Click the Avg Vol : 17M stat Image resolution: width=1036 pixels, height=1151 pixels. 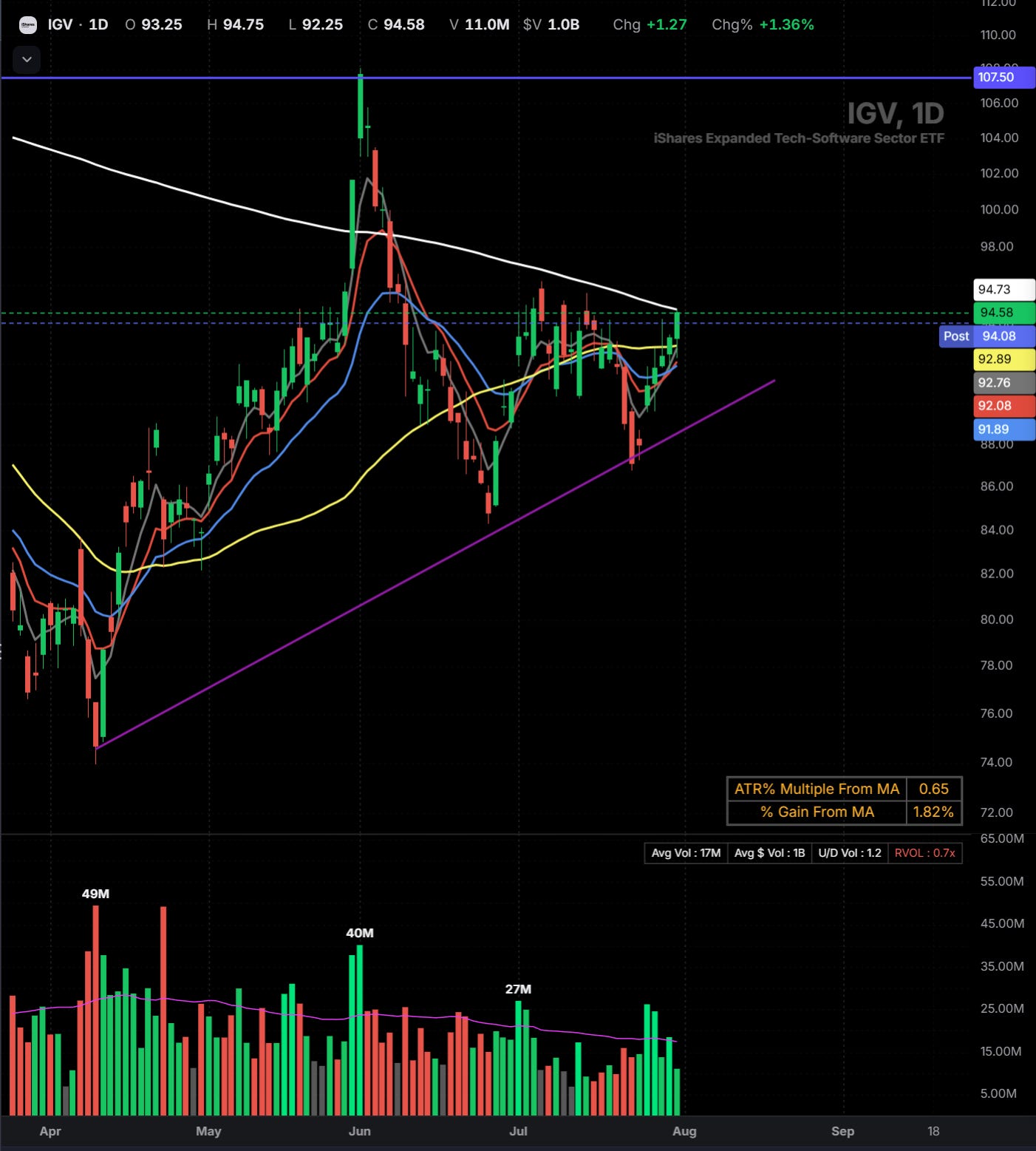[686, 853]
